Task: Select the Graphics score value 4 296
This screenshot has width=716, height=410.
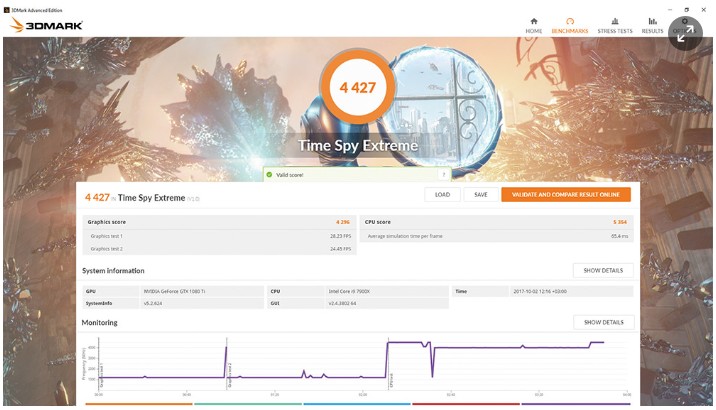Action: click(342, 222)
